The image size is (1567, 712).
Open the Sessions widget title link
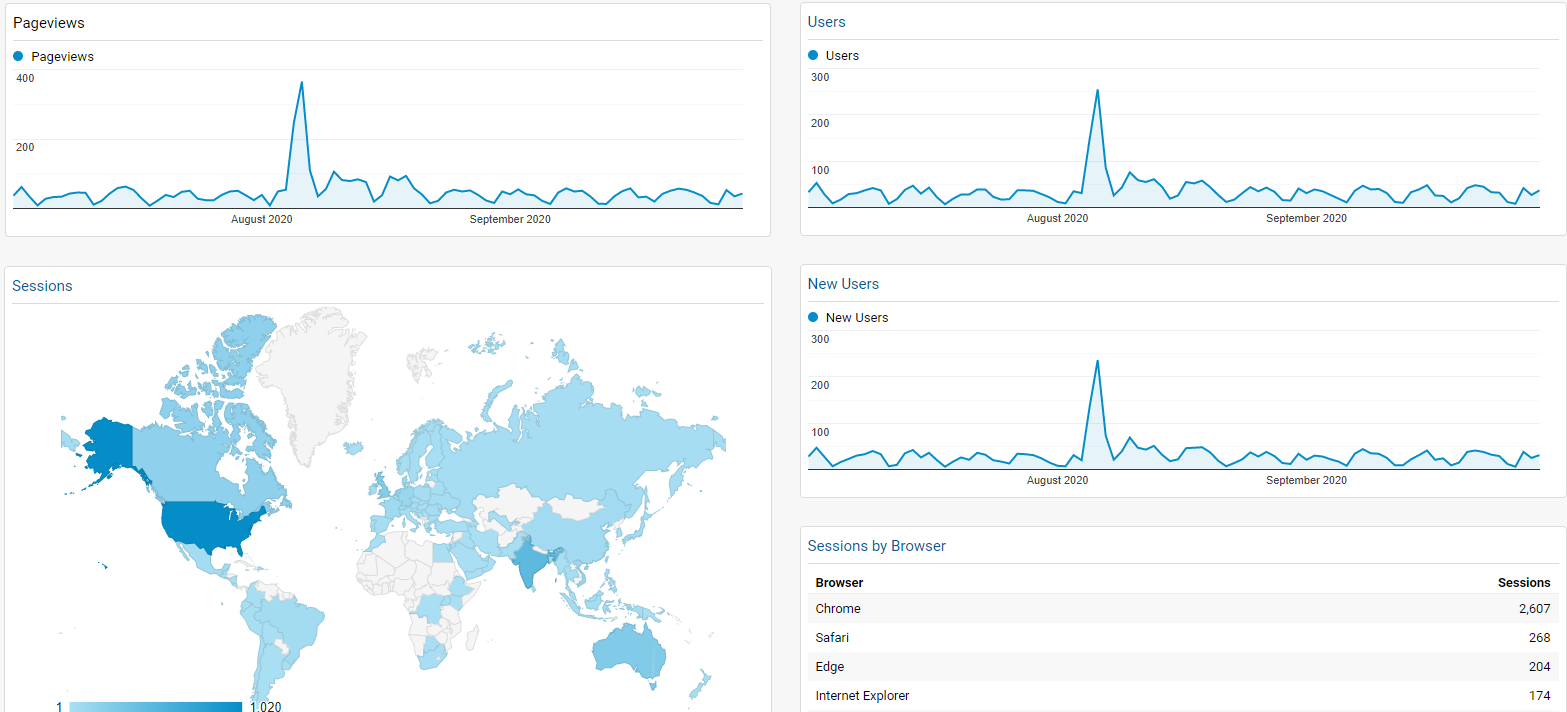tap(42, 286)
